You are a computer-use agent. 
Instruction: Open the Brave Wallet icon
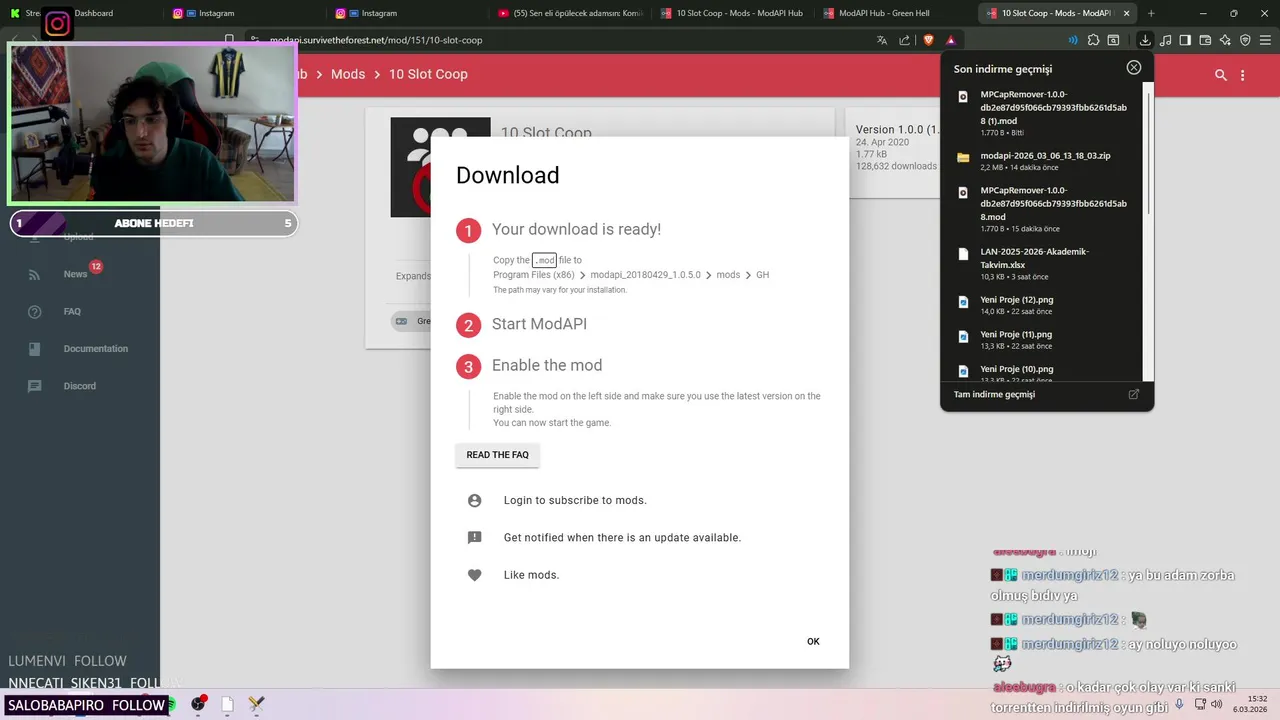pos(1205,40)
